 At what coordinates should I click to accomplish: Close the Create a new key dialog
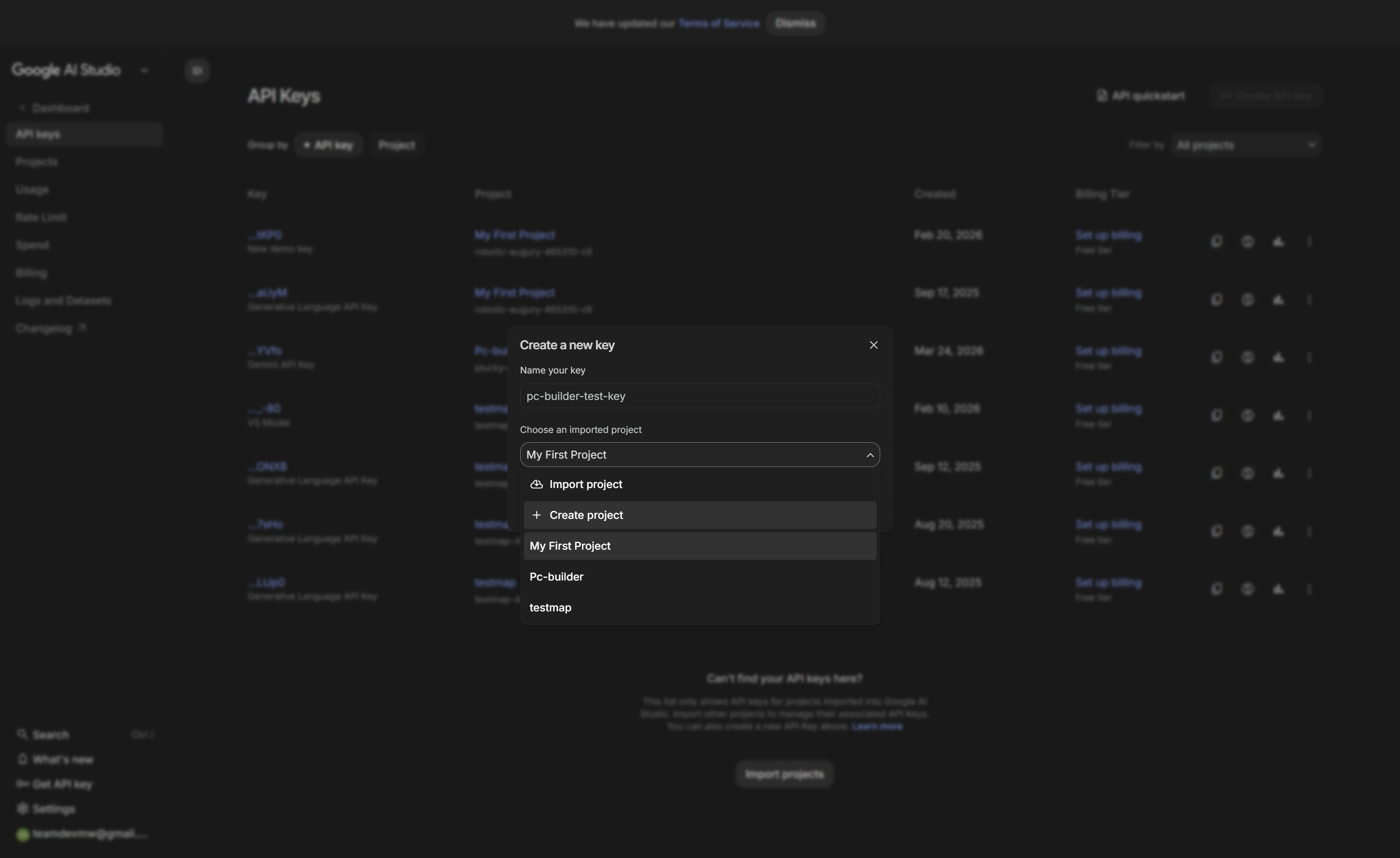[x=873, y=345]
